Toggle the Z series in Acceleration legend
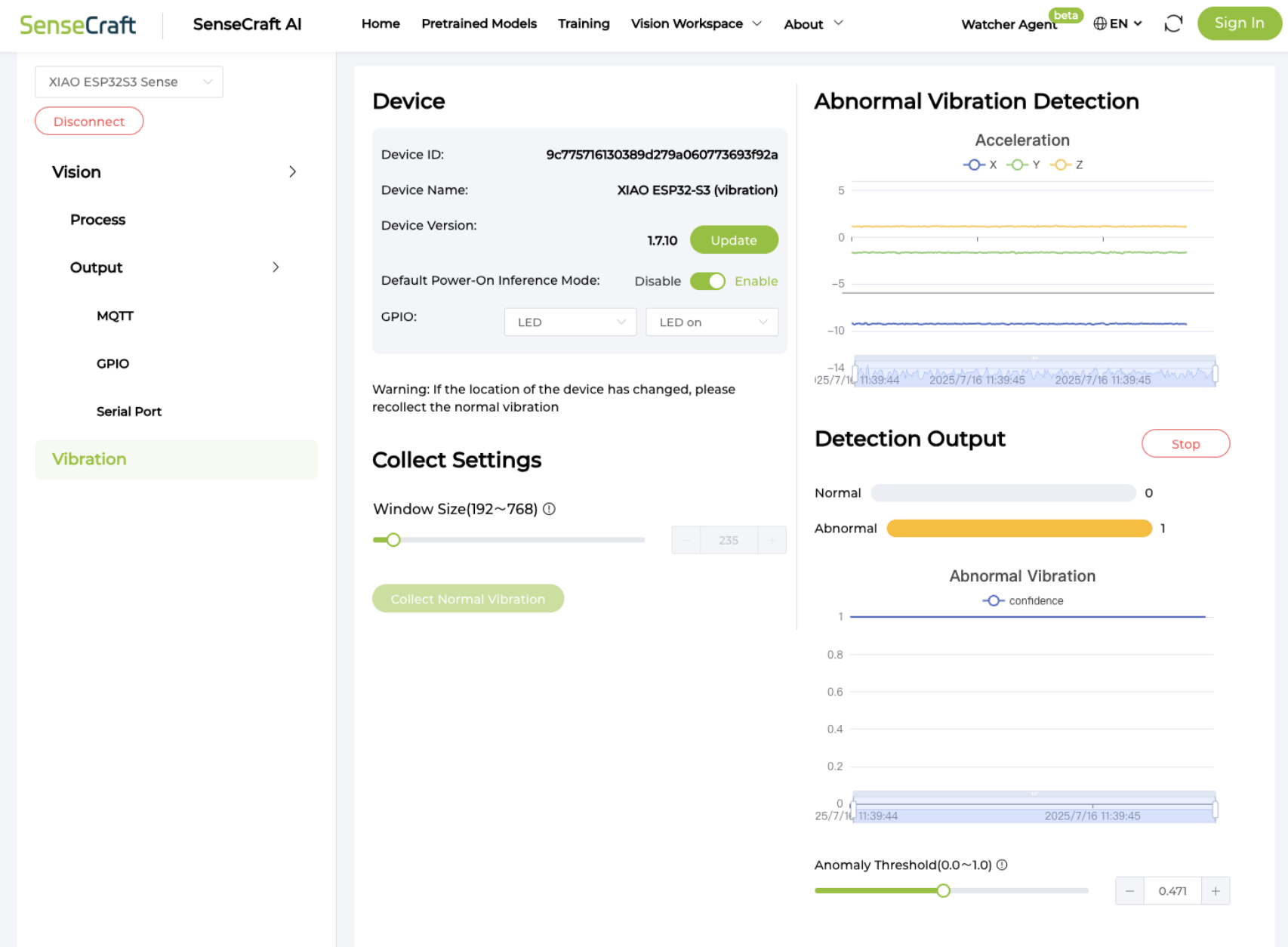Image resolution: width=1288 pixels, height=947 pixels. tap(1067, 165)
